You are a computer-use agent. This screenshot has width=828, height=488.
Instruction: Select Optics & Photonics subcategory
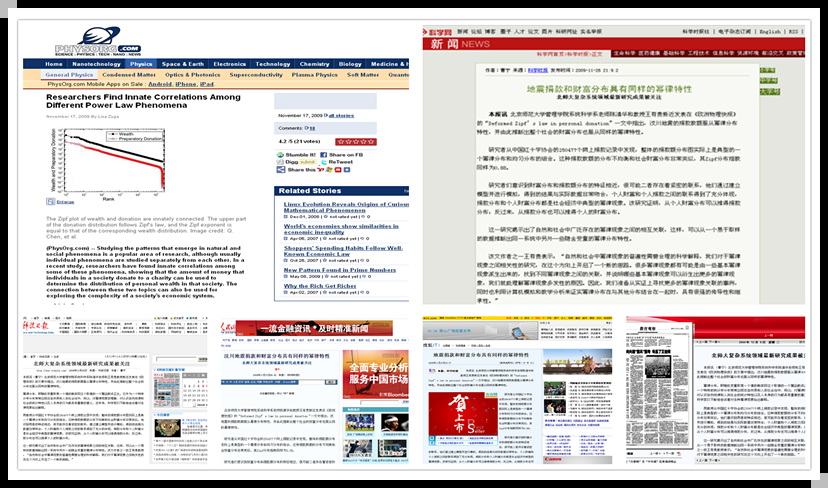pos(193,75)
